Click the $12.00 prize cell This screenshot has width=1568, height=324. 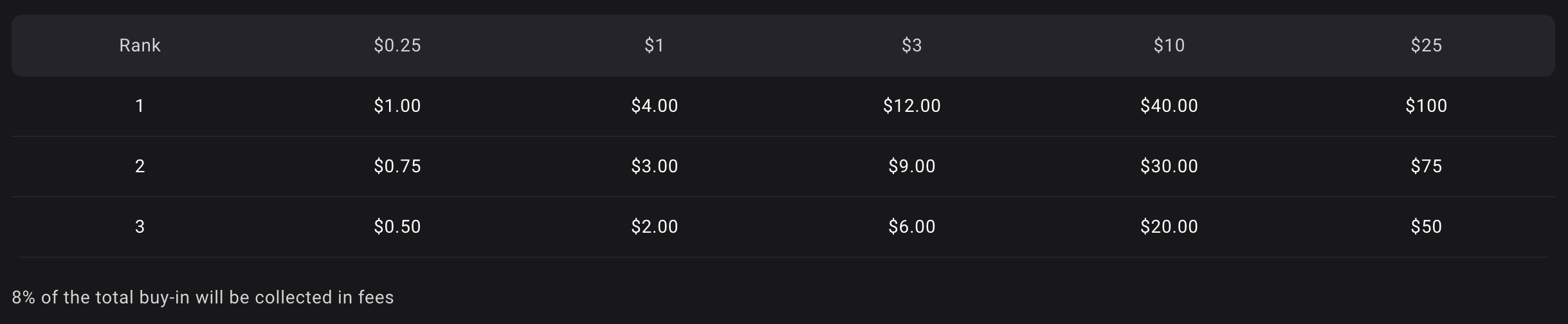tap(911, 106)
